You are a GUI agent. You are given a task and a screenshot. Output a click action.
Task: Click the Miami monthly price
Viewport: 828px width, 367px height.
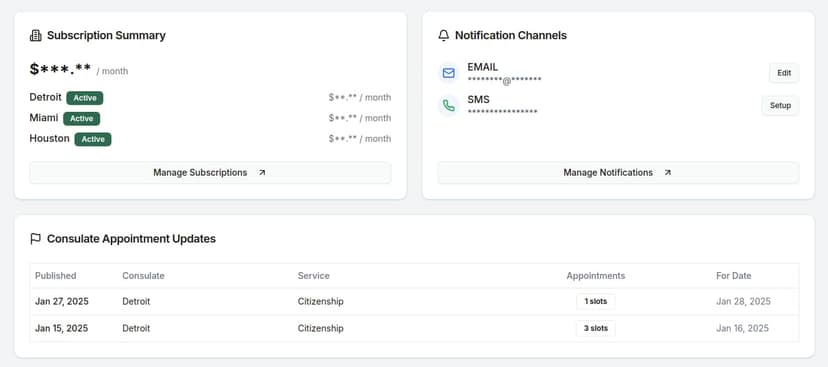(x=360, y=118)
